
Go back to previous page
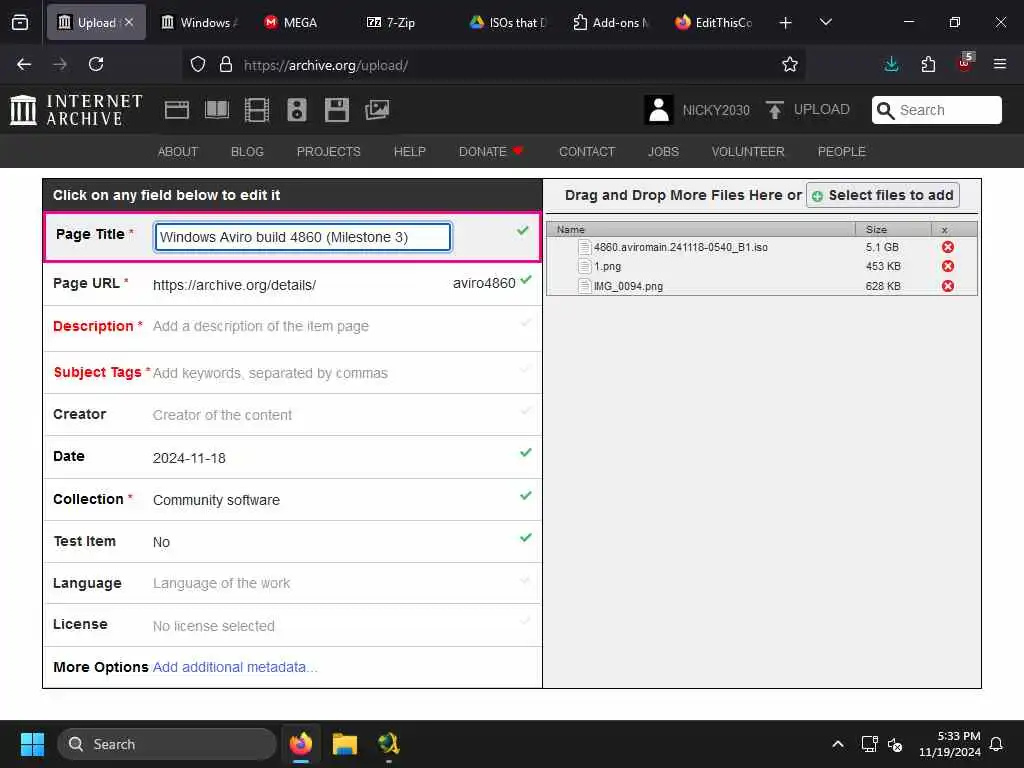tap(24, 64)
